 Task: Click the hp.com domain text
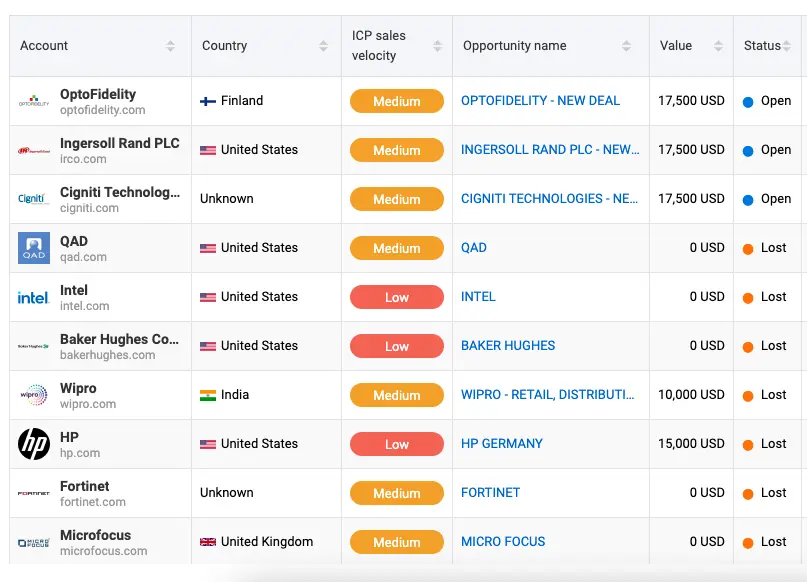[80, 453]
